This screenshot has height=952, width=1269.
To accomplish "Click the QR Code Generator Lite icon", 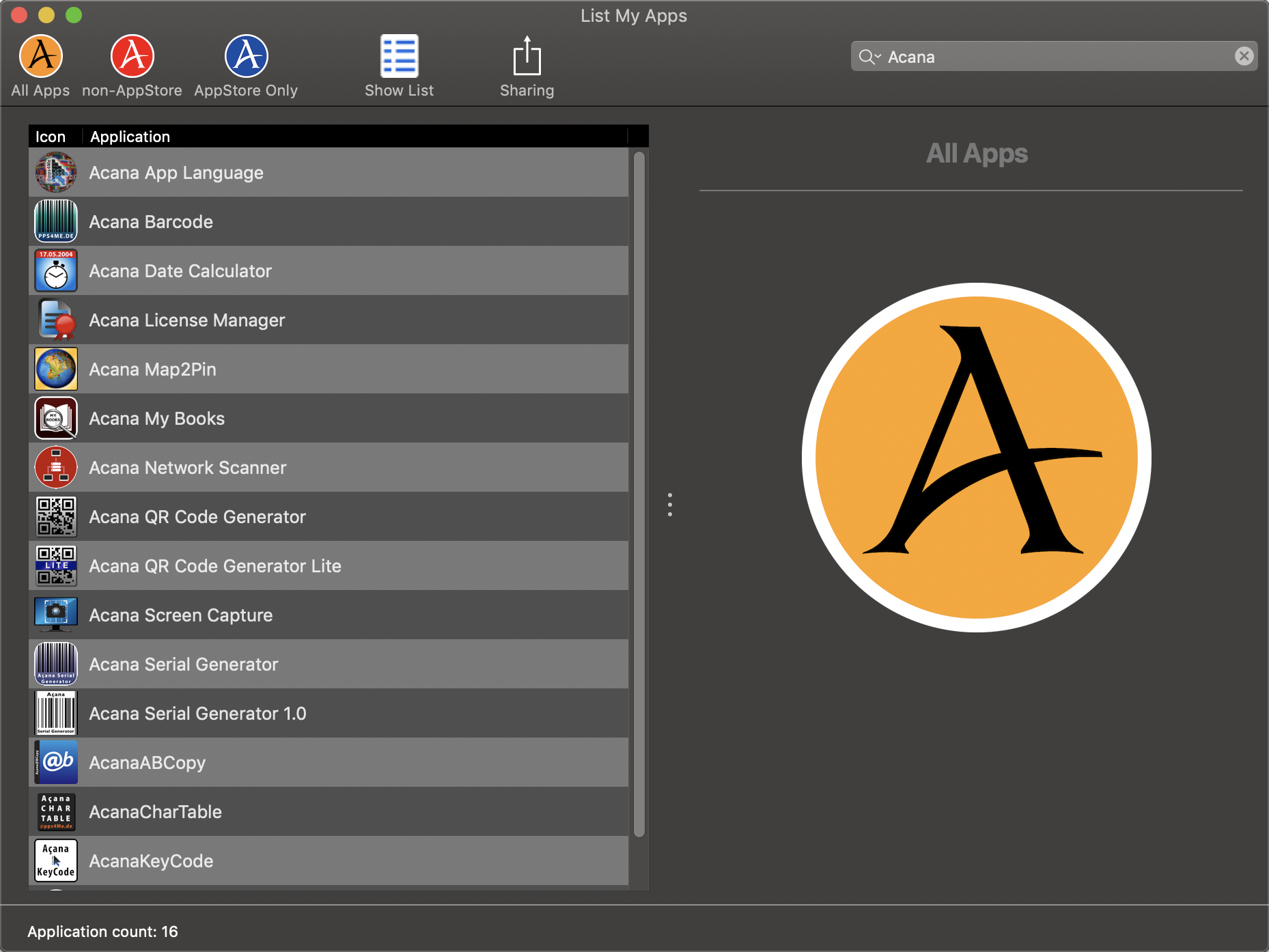I will pyautogui.click(x=56, y=566).
